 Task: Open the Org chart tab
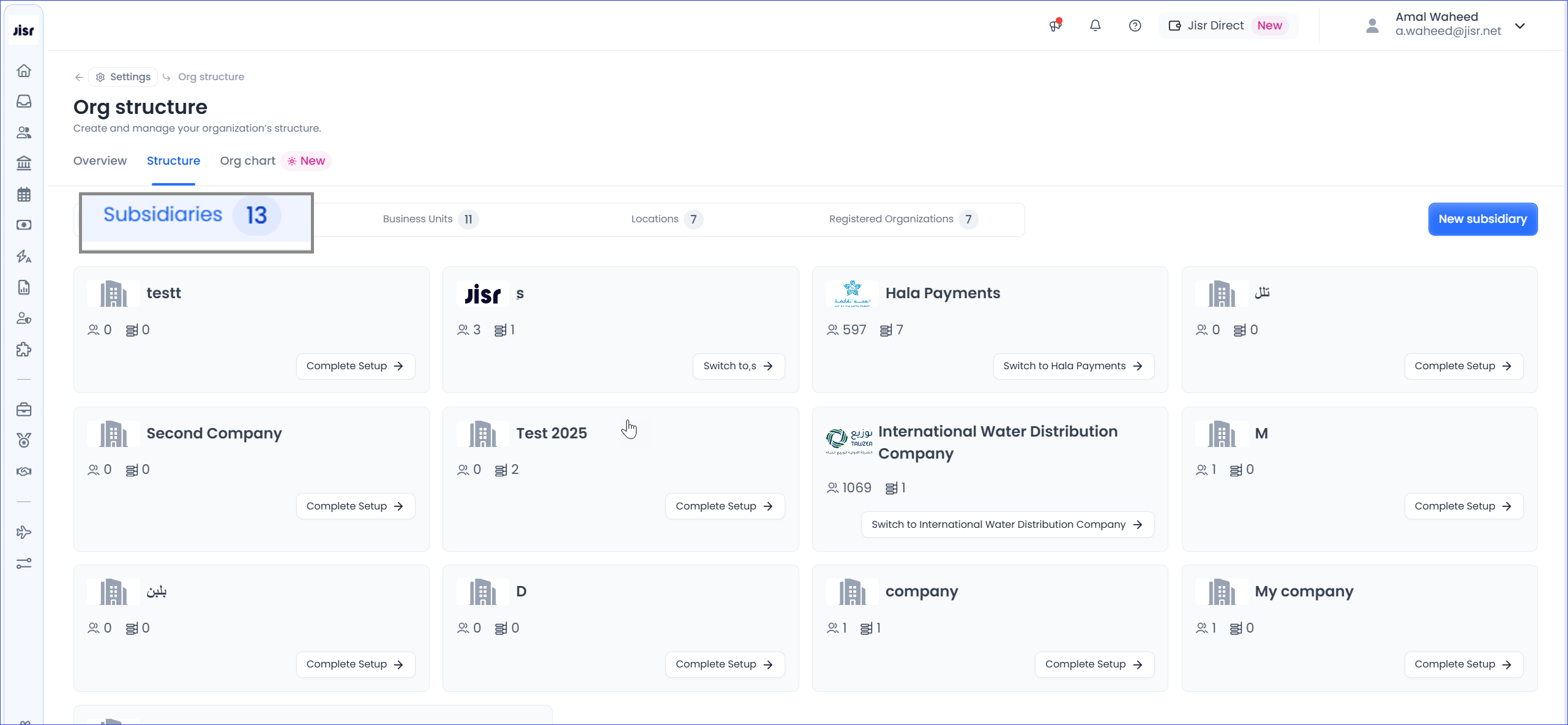(x=247, y=161)
